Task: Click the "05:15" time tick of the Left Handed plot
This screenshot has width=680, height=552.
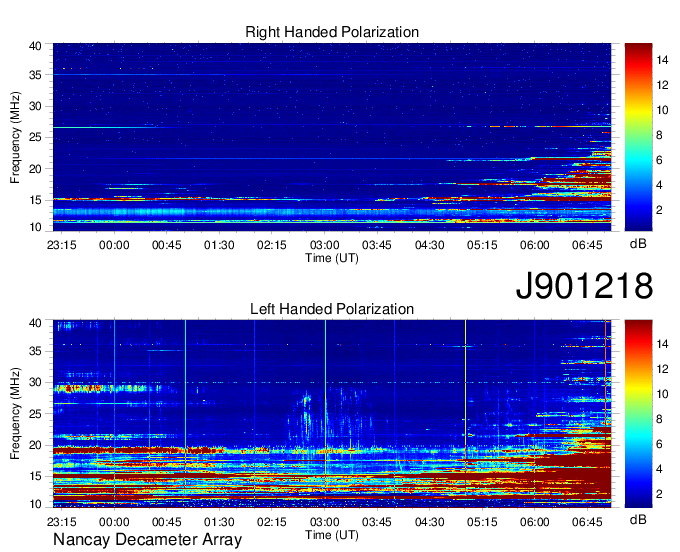Action: coord(482,522)
